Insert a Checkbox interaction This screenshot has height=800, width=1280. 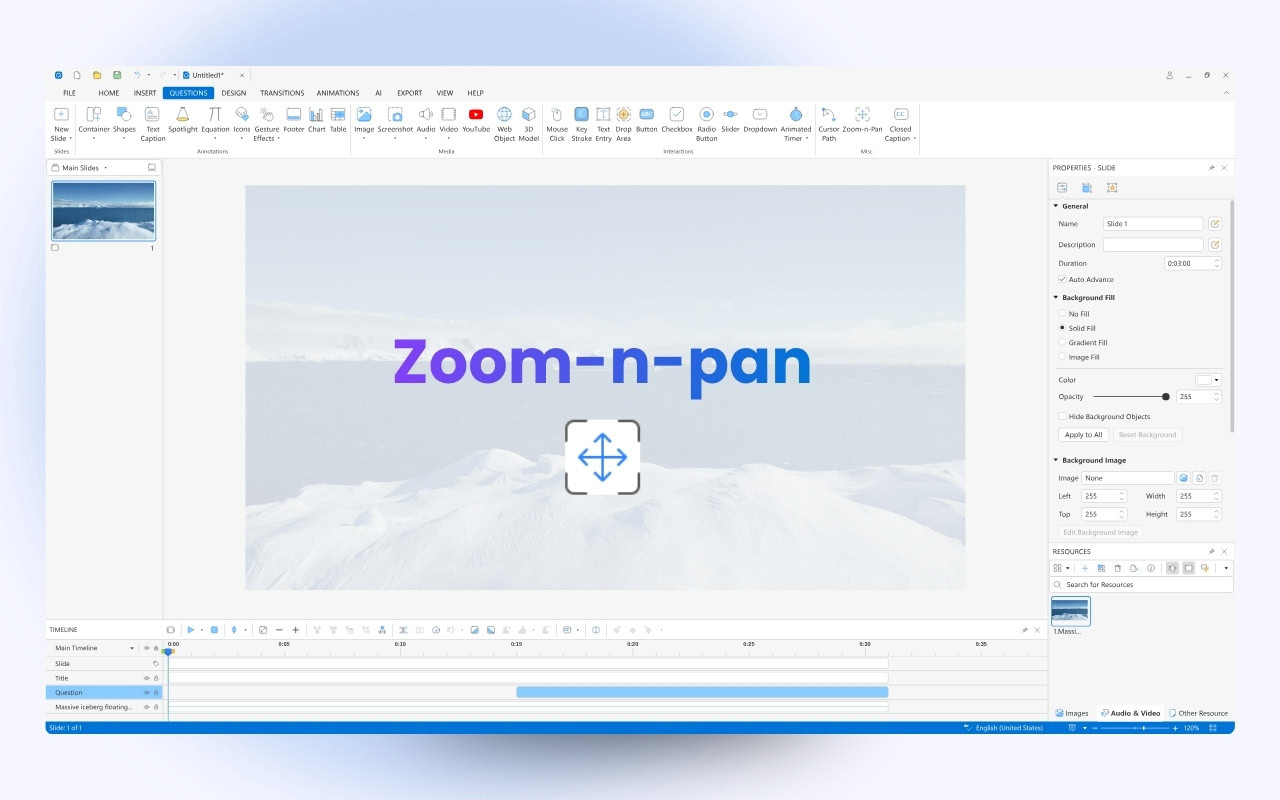pyautogui.click(x=676, y=120)
